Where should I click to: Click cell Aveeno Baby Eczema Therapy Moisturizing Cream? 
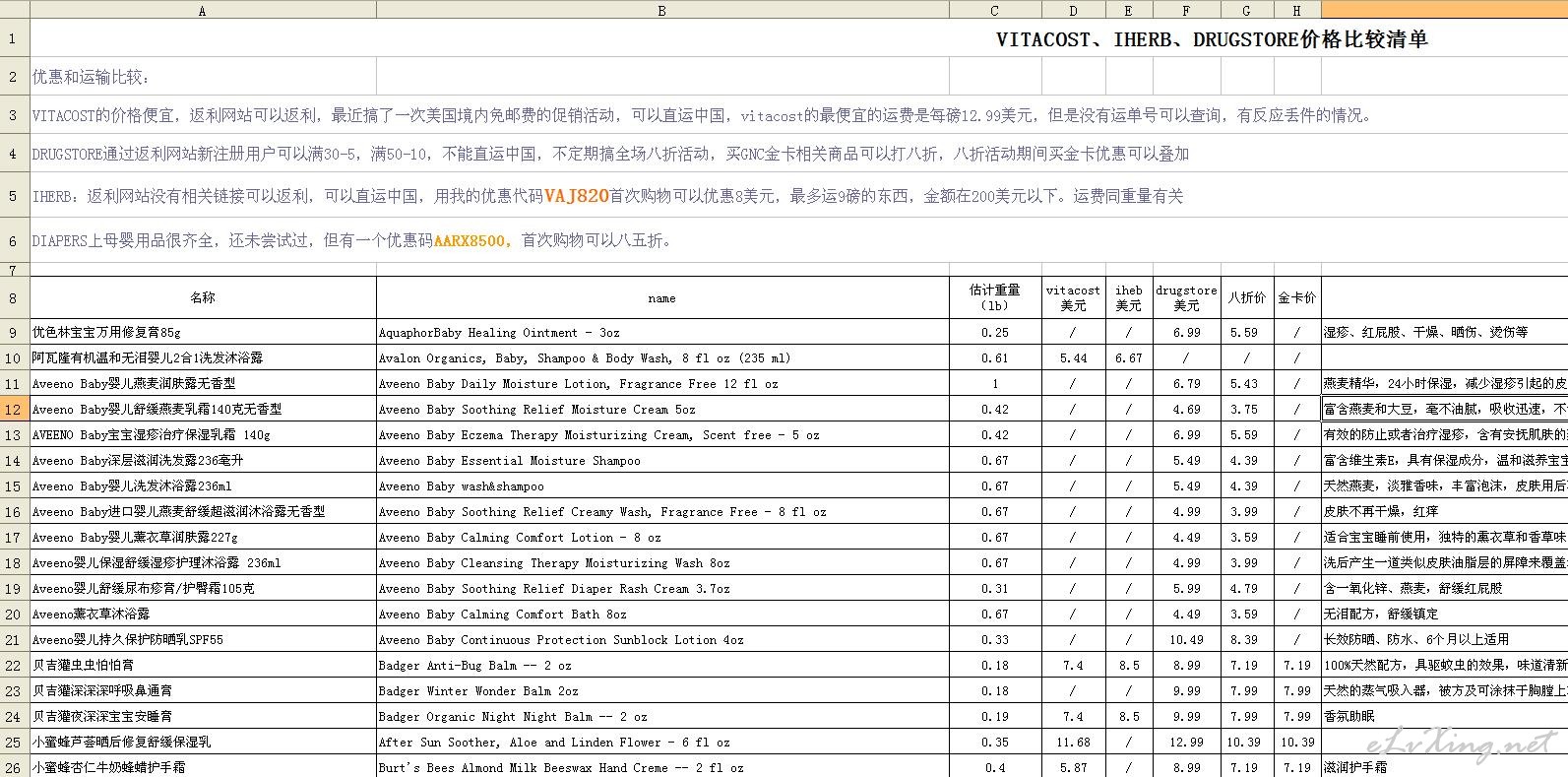click(x=662, y=434)
